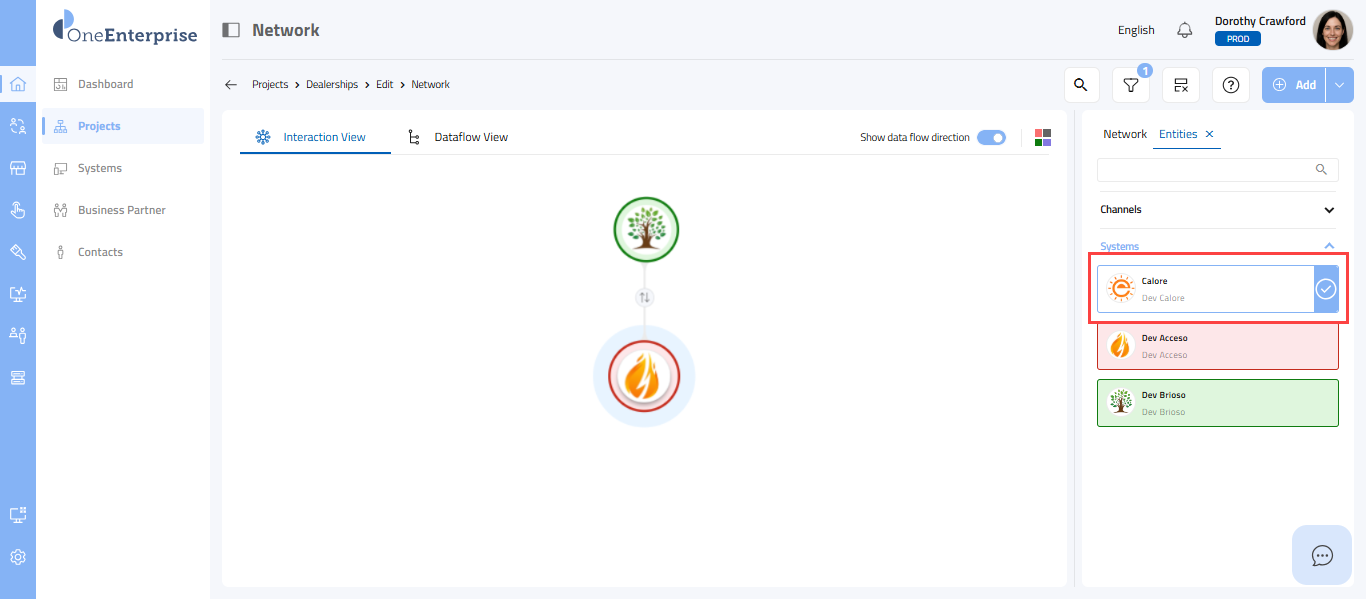Select the Network tab in side panel
Screen dimensions: 1366x599
(1125, 134)
